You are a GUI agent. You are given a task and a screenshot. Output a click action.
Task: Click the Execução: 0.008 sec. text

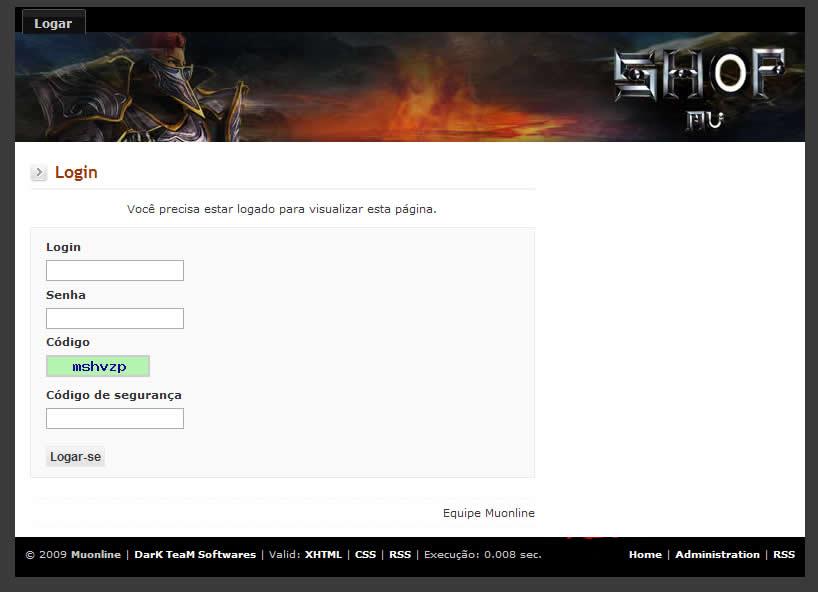click(x=483, y=554)
